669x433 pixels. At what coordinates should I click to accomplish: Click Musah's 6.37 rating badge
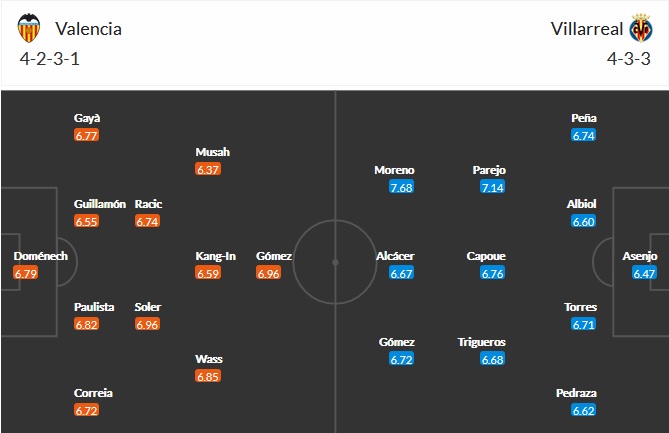point(208,169)
